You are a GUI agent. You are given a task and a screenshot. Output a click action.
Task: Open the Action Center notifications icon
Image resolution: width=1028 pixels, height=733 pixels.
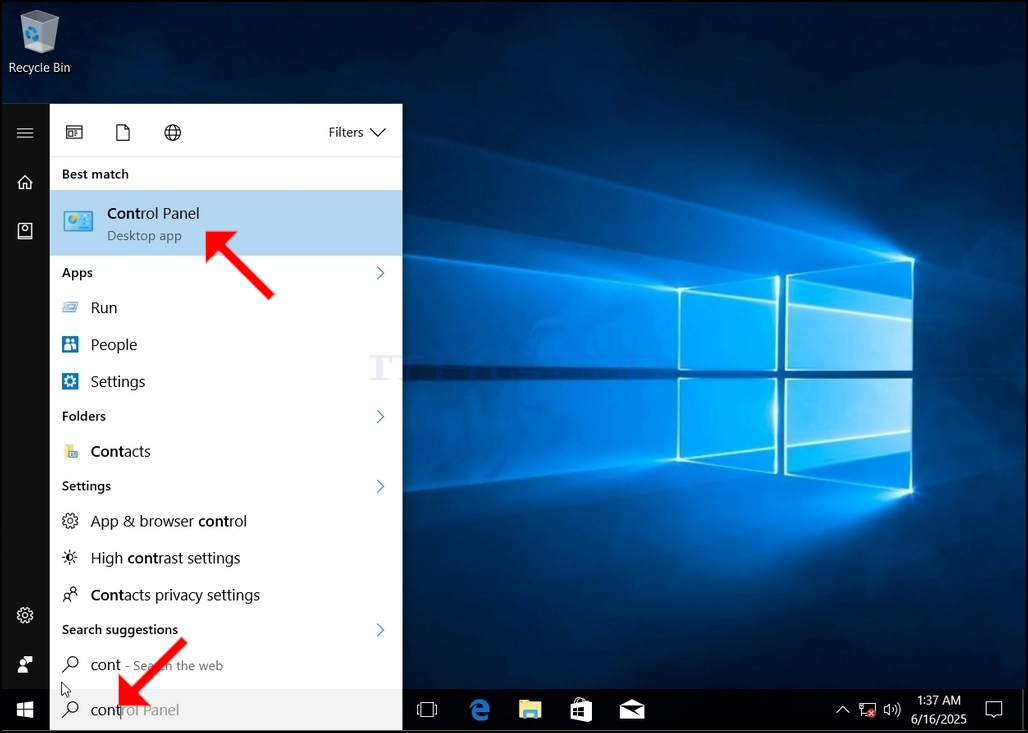point(994,709)
